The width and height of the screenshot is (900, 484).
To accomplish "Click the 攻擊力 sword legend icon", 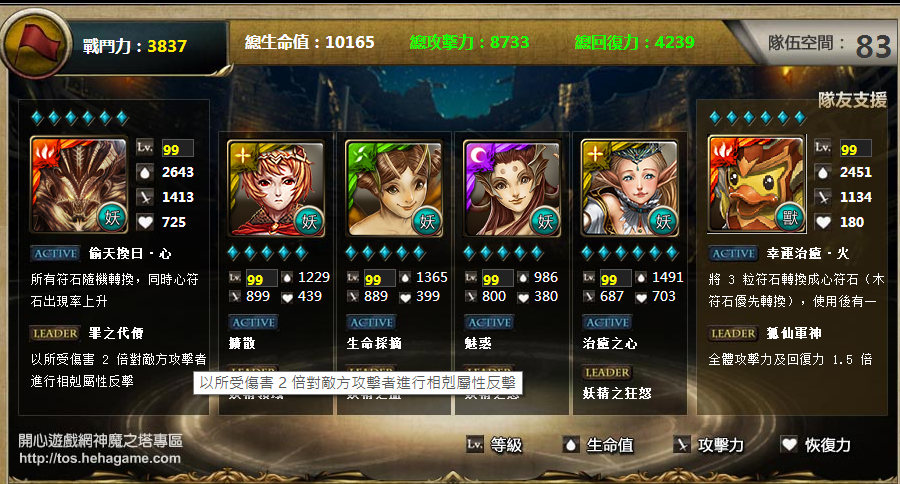I will click(x=681, y=444).
